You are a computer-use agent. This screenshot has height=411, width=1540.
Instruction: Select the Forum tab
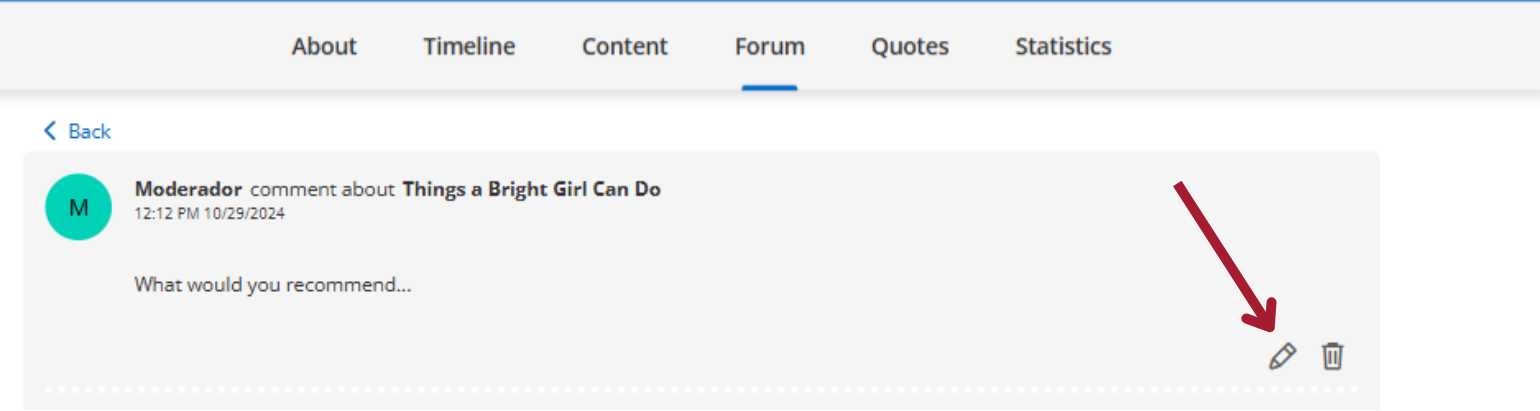tap(770, 46)
